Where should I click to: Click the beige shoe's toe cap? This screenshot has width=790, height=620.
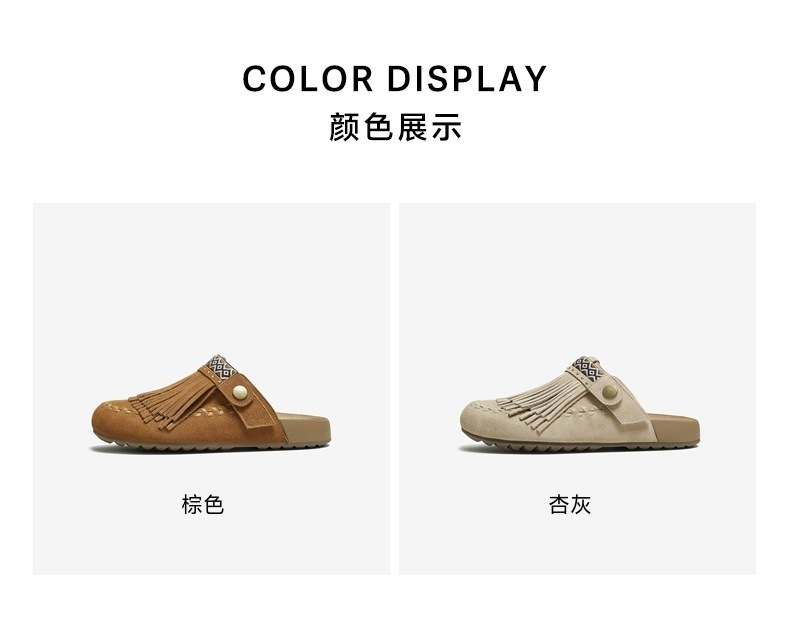[481, 420]
